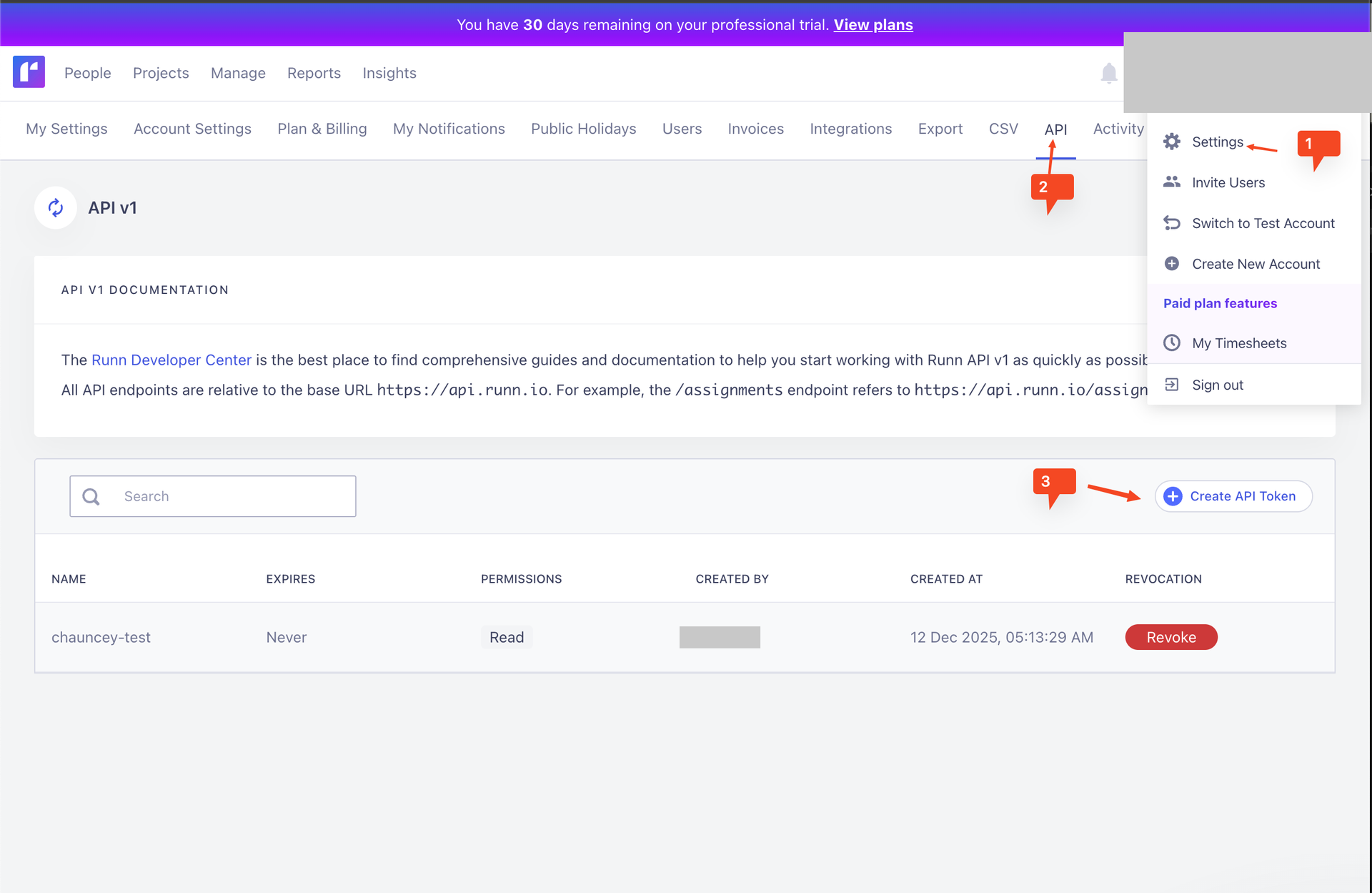Open the Runn Developer Center link
The image size is (1372, 893).
pyautogui.click(x=171, y=360)
